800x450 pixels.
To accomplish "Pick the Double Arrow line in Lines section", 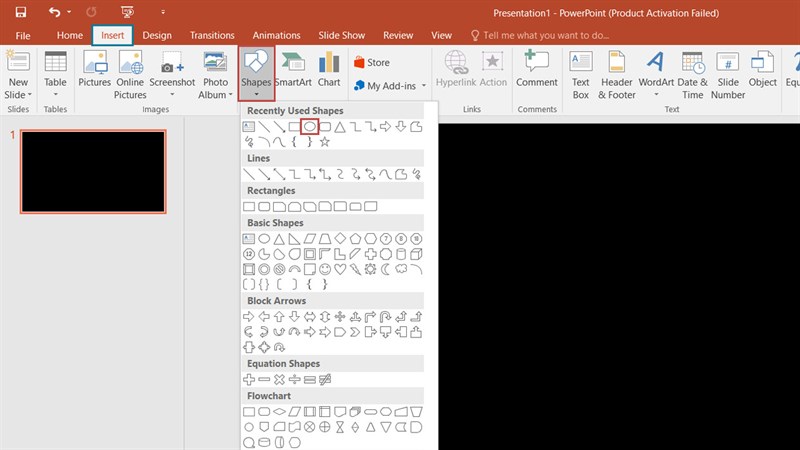I will click(279, 174).
